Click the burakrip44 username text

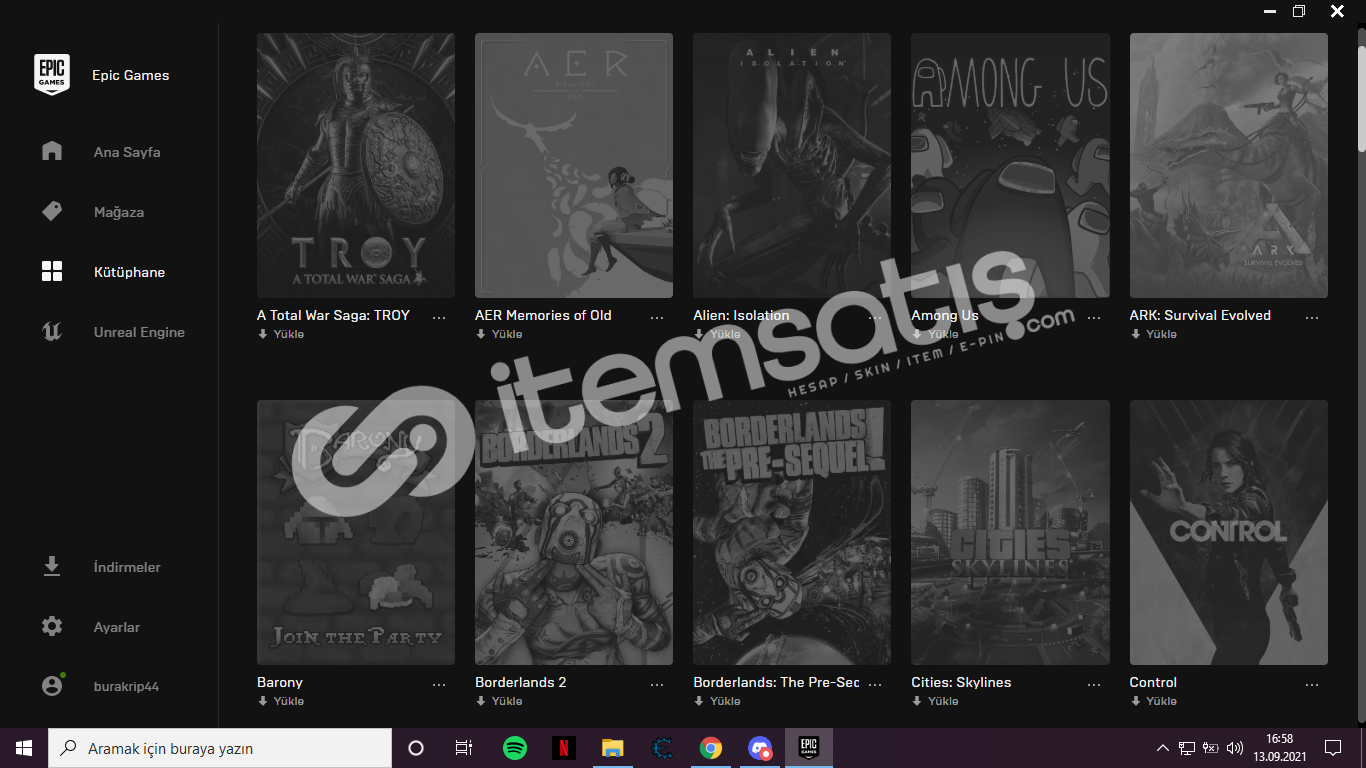[x=126, y=687]
